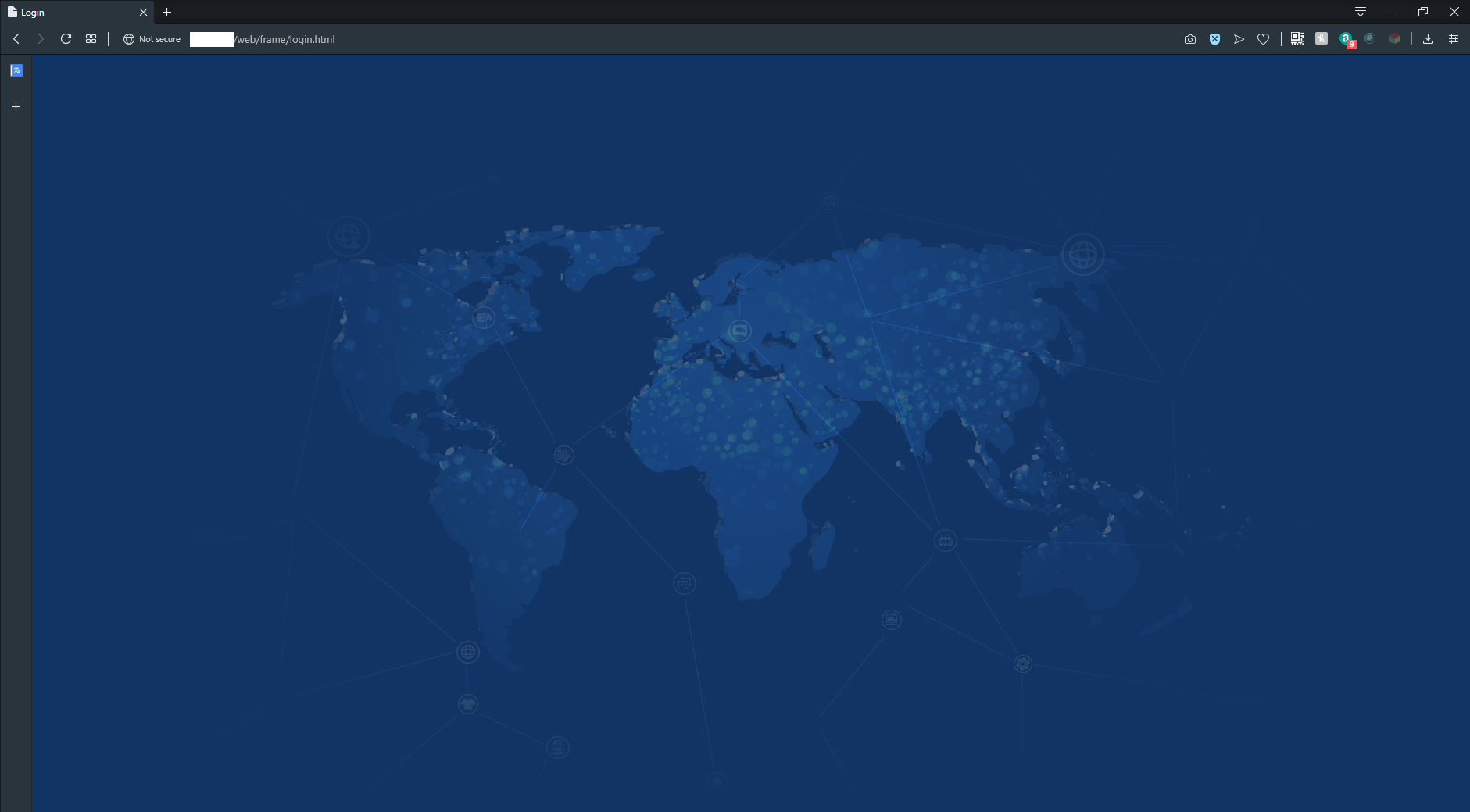Viewport: 1470px width, 812px height.
Task: Take a snapshot with the camera icon
Action: tap(1189, 39)
